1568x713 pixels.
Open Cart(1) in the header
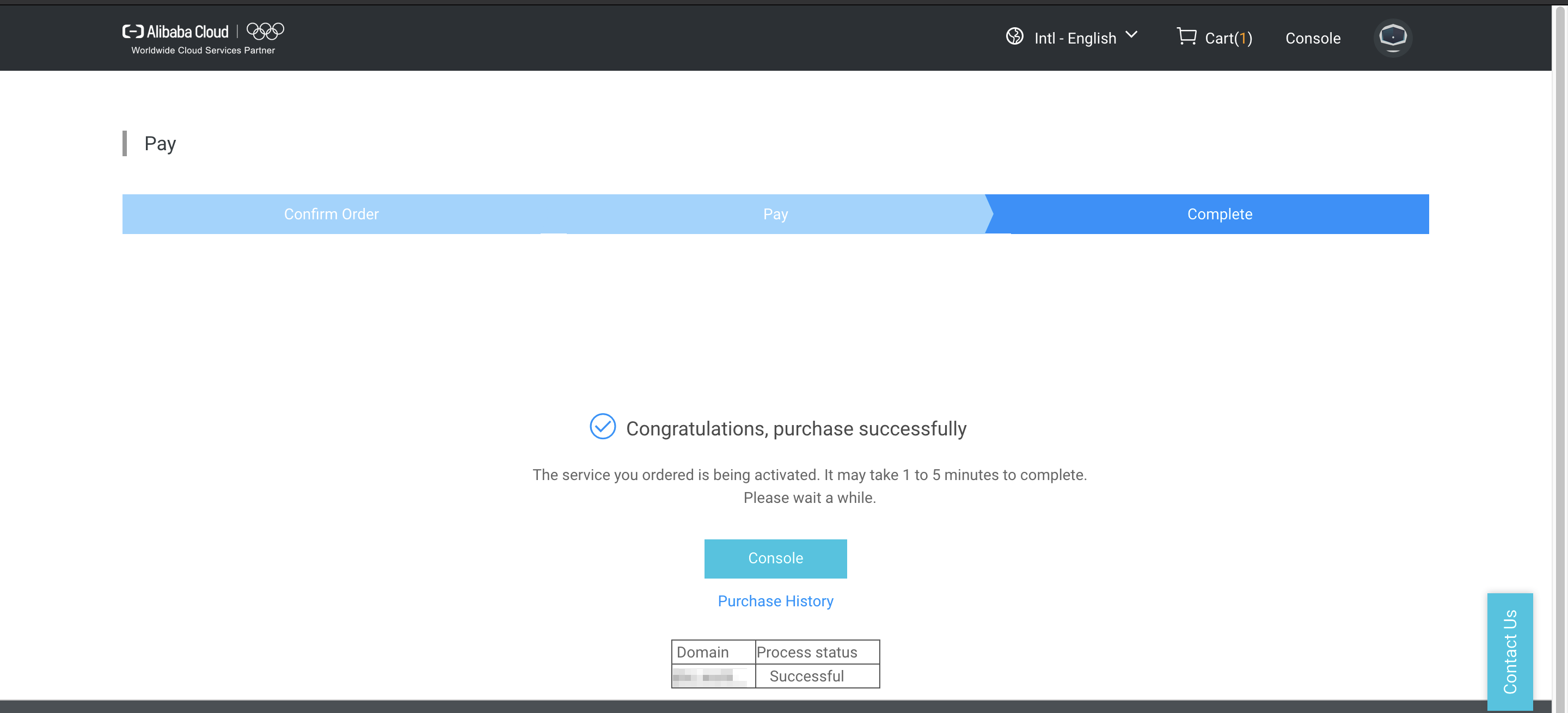click(1228, 38)
